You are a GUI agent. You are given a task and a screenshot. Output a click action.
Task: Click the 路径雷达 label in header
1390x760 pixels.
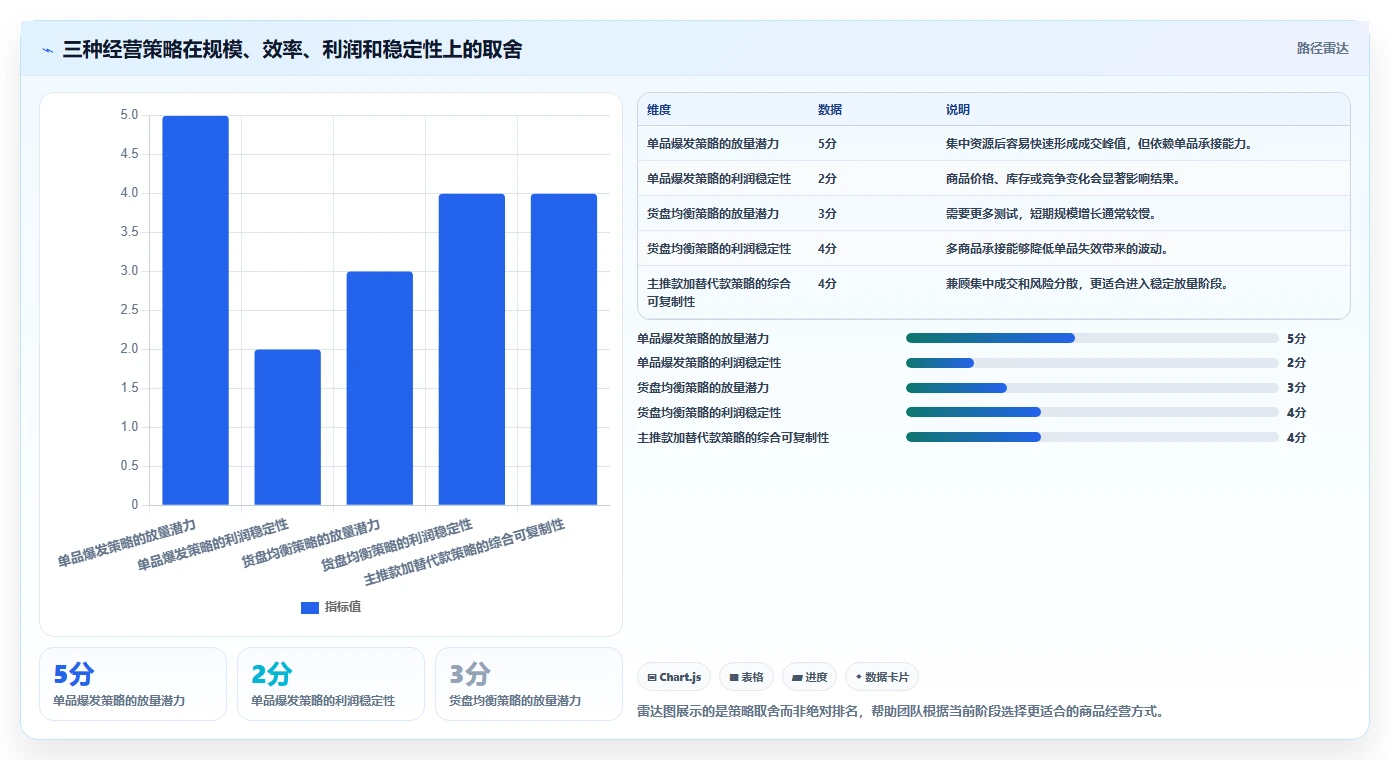(1322, 48)
